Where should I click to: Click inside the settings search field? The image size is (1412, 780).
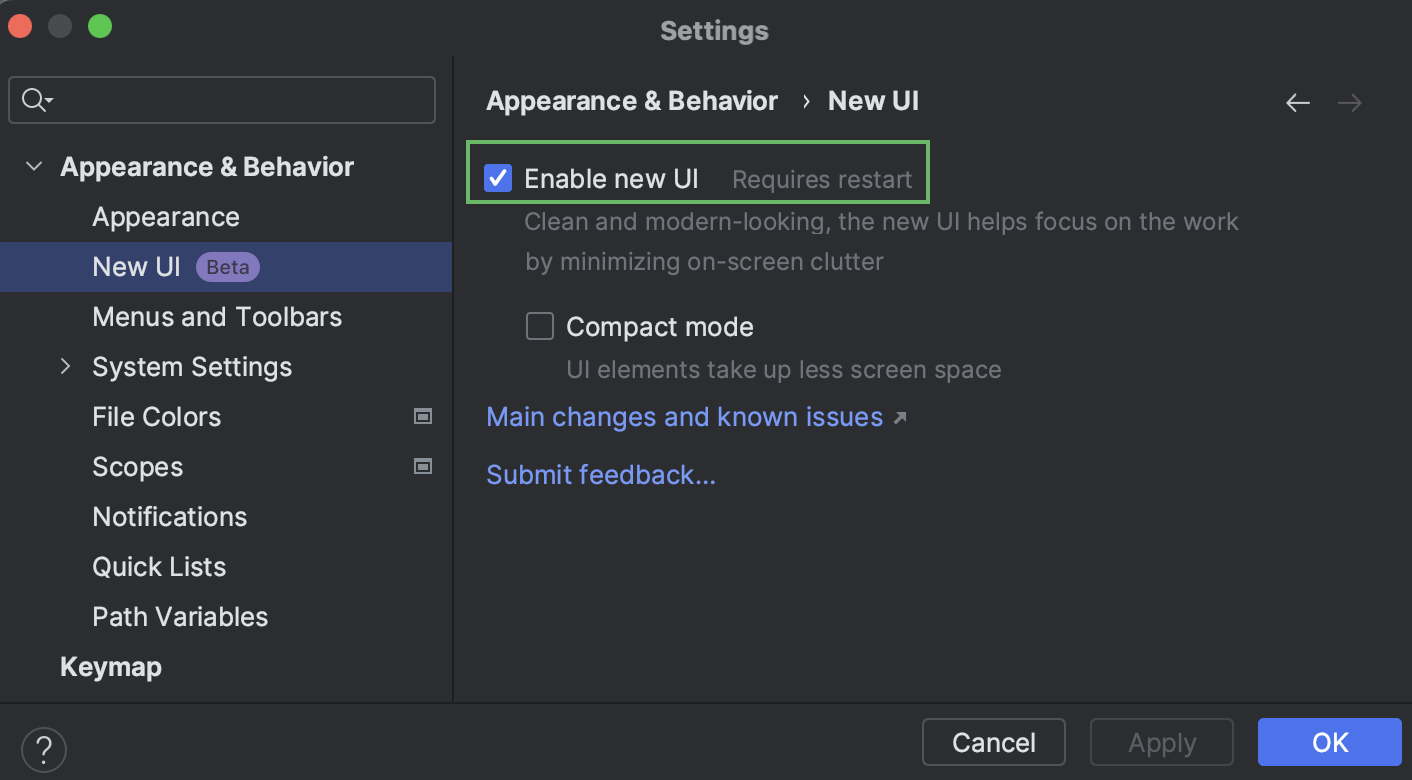[220, 100]
